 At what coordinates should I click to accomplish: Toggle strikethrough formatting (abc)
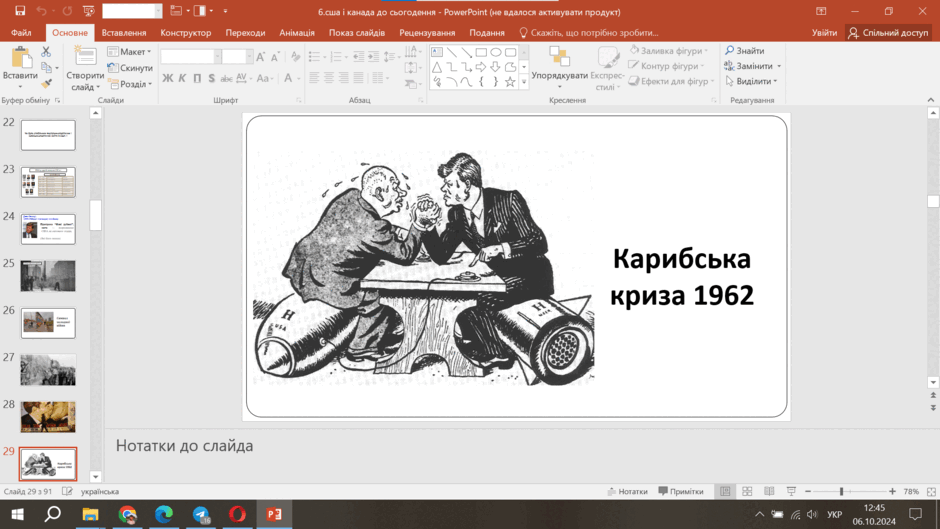tap(226, 79)
